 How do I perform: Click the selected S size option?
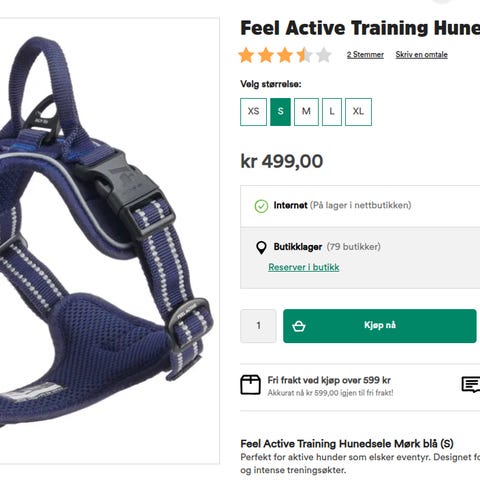[x=280, y=112]
